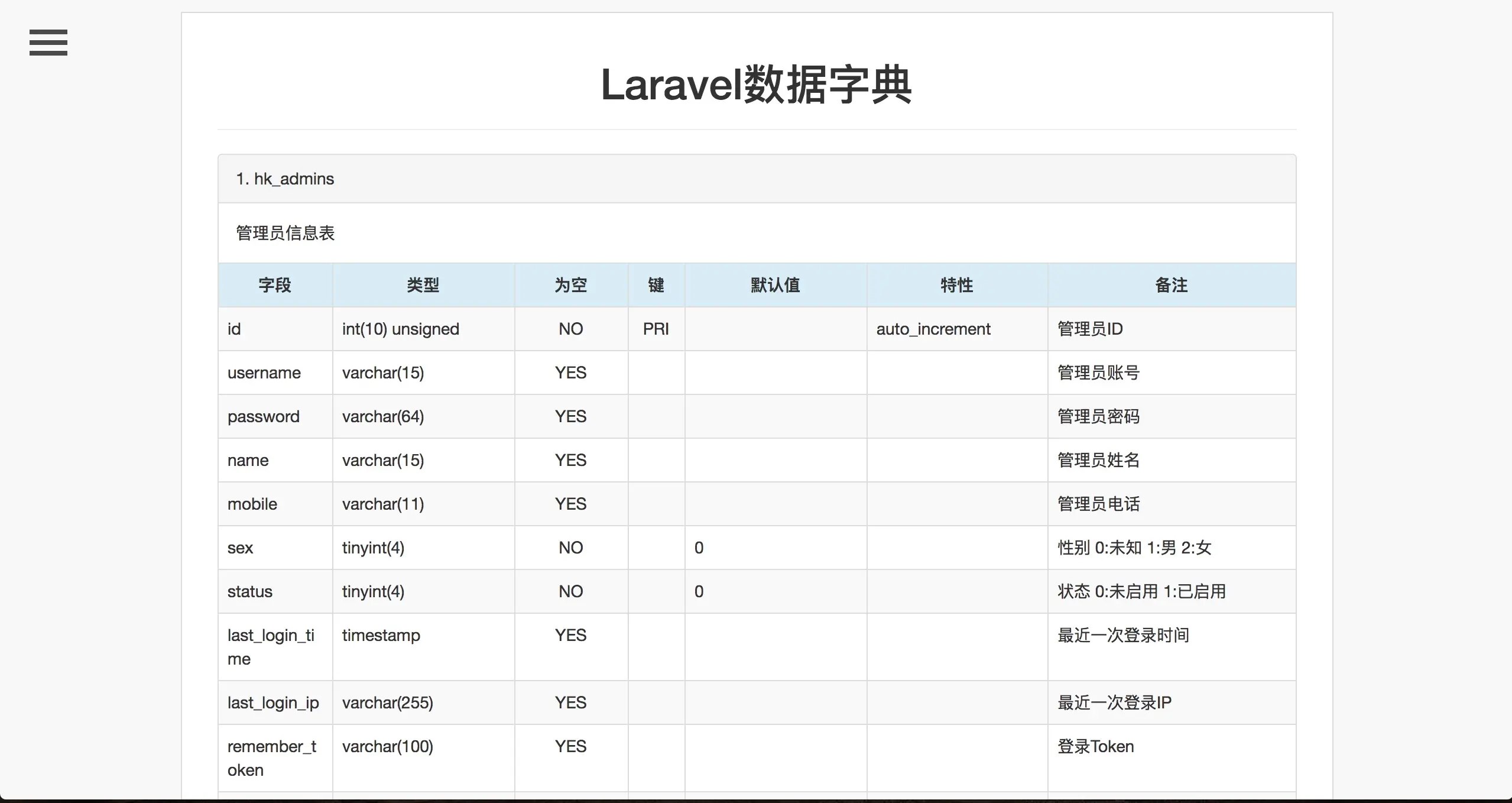Select the password field cell
Screen dimensions: 1512x803
[264, 416]
